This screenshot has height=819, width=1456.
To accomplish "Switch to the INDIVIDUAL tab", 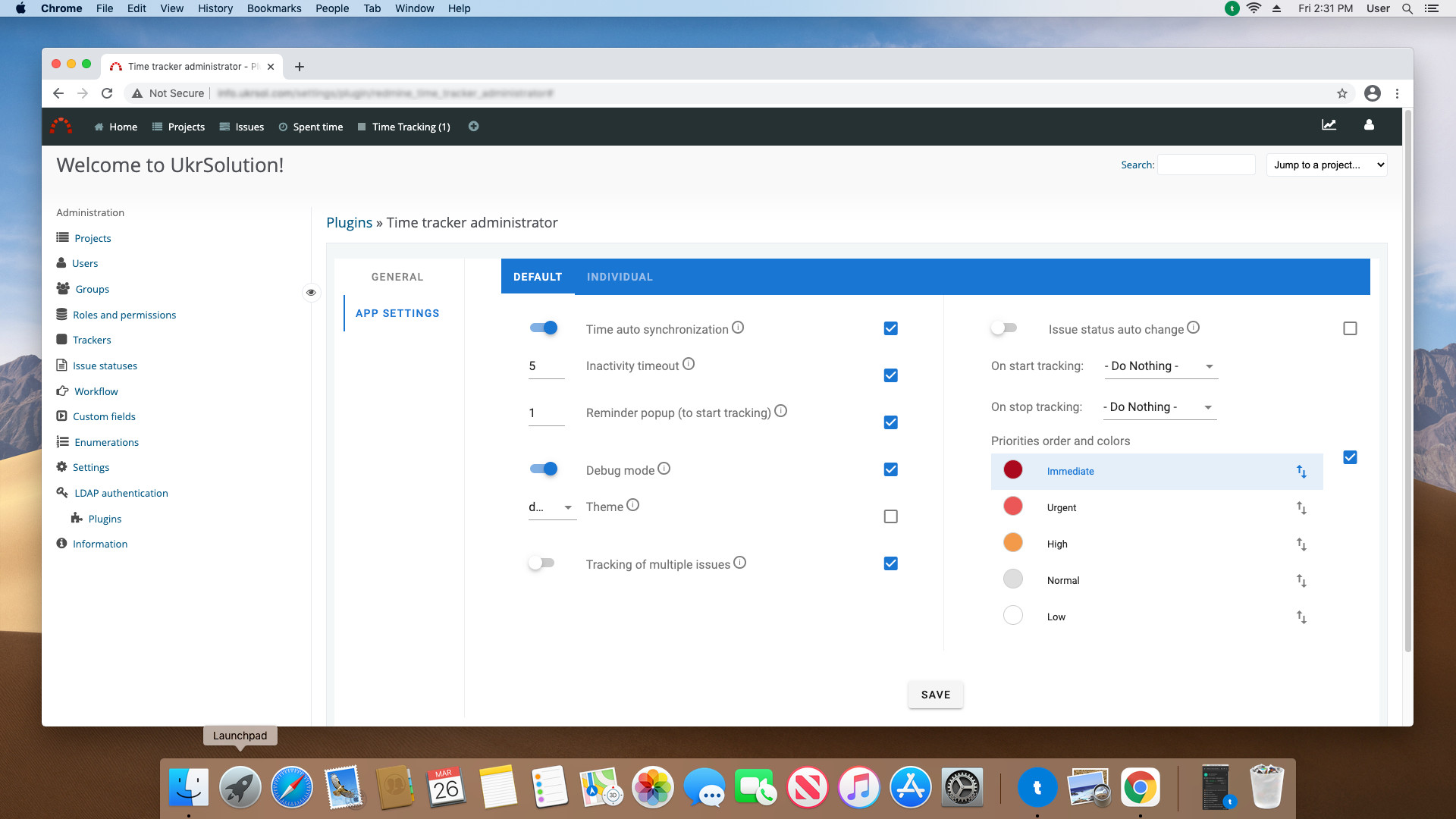I will 620,277.
